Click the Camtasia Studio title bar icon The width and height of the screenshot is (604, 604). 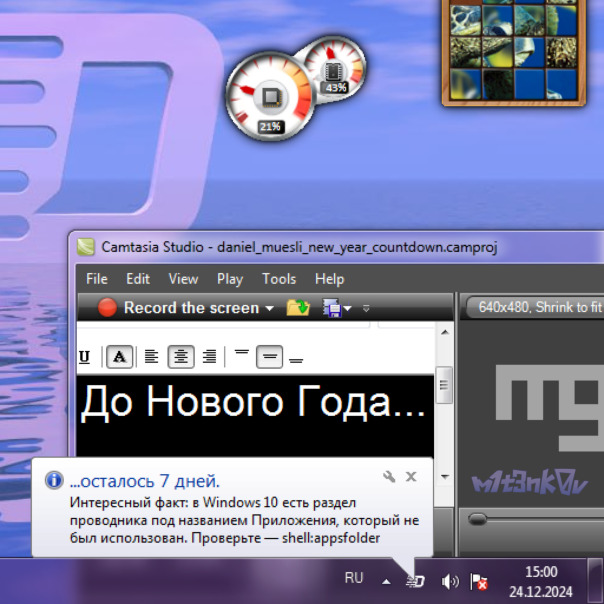(x=86, y=247)
